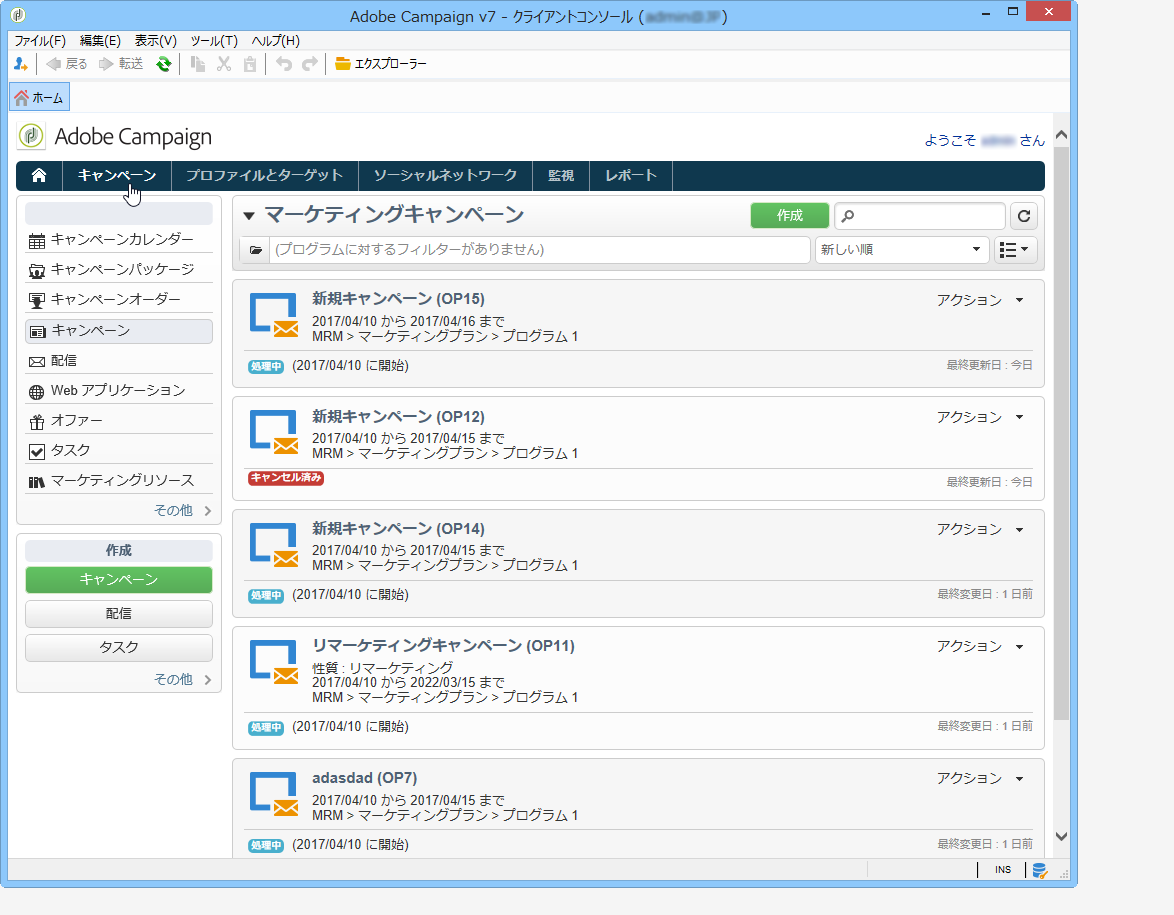The width and height of the screenshot is (1174, 915).
Task: Select キャンペーン item in sidebar list
Action: point(119,331)
